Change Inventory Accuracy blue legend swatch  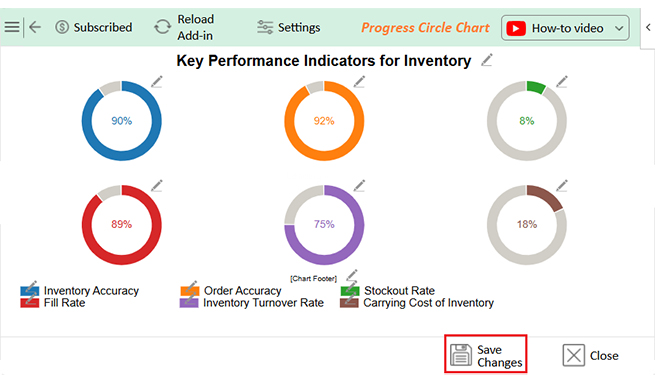click(x=30, y=289)
